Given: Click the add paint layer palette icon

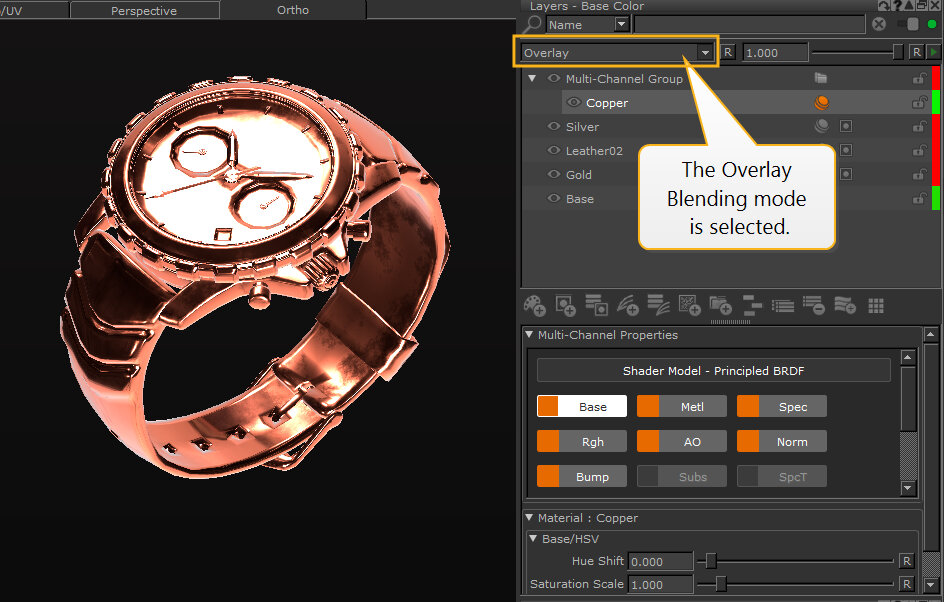Looking at the screenshot, I should click(x=535, y=306).
